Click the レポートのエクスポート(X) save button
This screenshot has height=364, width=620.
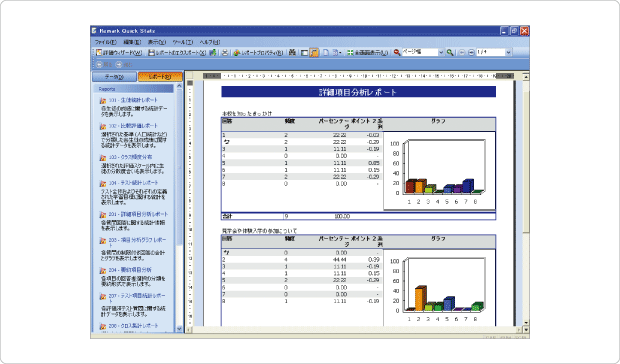click(176, 53)
